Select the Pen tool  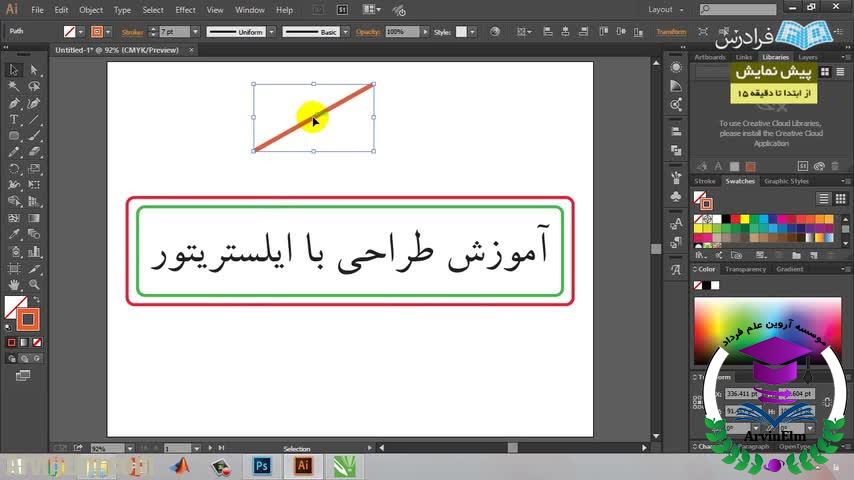point(14,103)
